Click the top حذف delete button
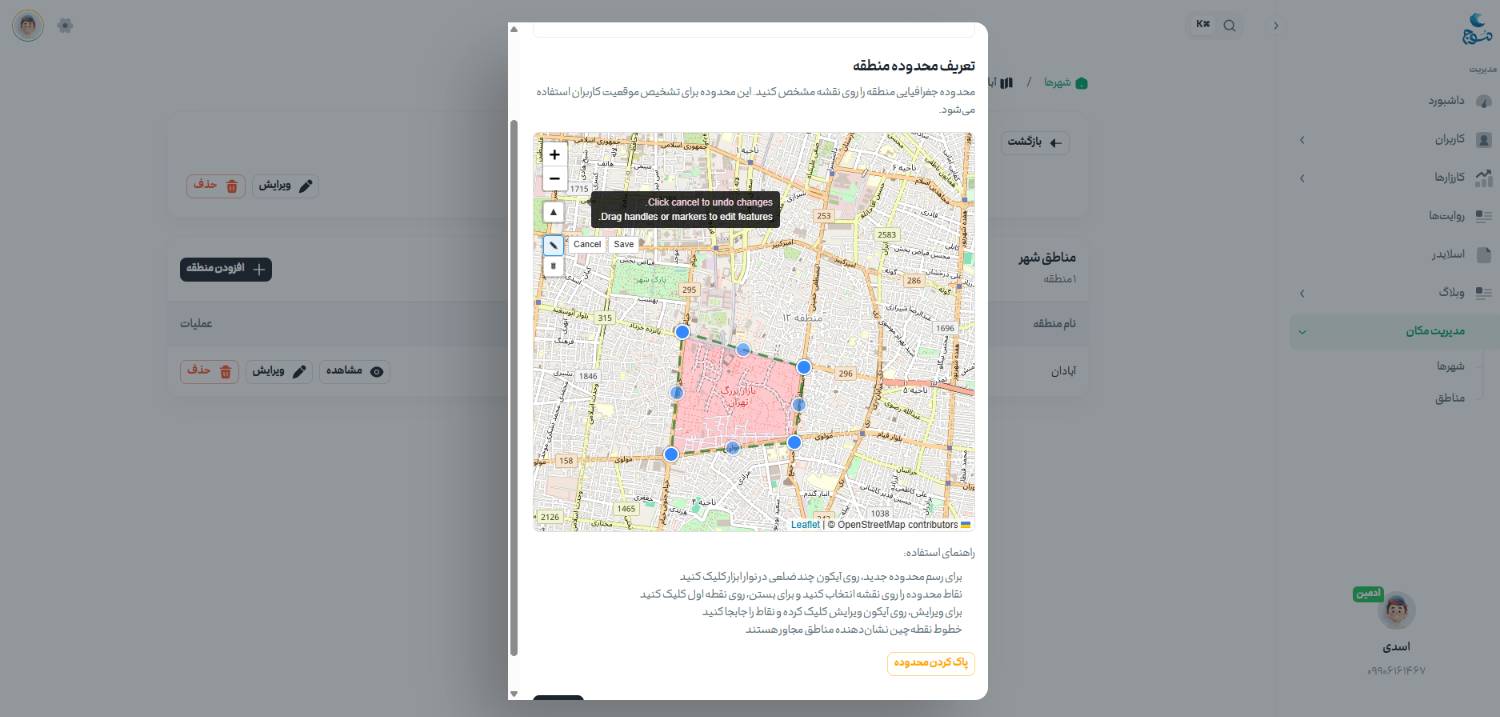Viewport: 1500px width, 717px height. coord(215,186)
